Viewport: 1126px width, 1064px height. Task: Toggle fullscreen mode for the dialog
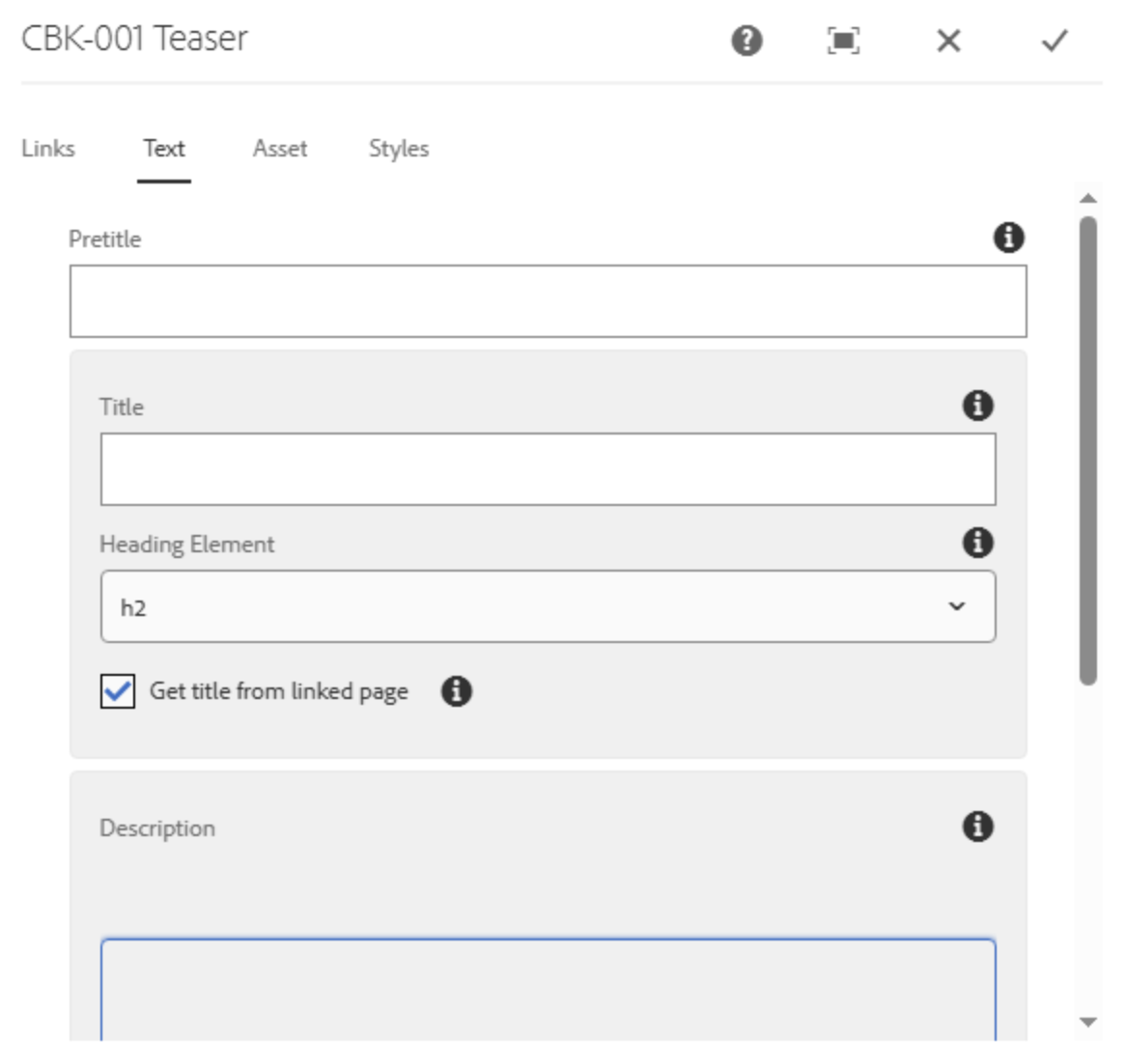(843, 41)
